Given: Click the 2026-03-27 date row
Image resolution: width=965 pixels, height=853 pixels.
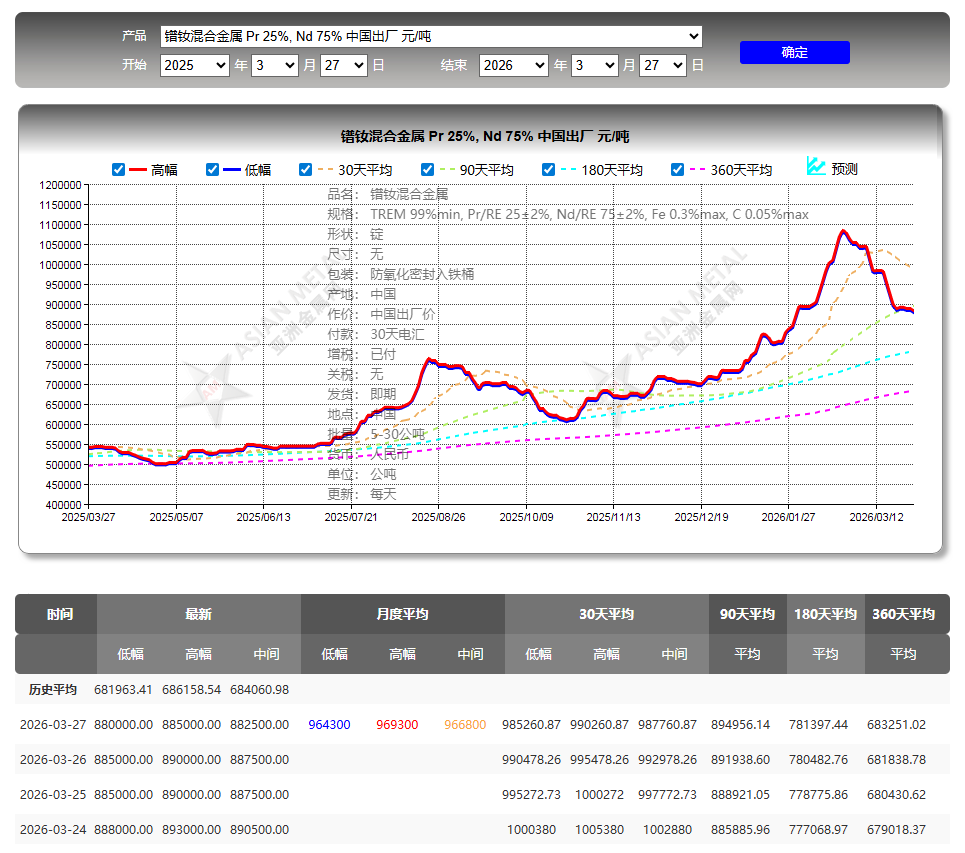Looking at the screenshot, I should point(482,725).
